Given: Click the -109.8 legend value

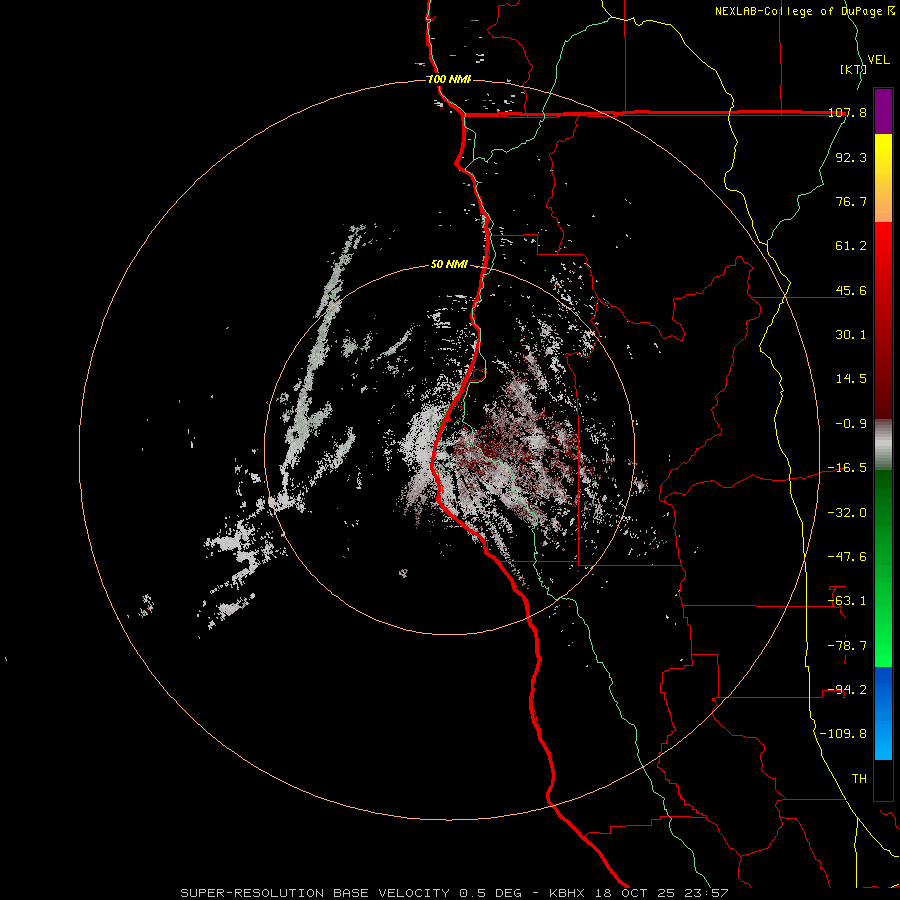Looking at the screenshot, I should [844, 734].
